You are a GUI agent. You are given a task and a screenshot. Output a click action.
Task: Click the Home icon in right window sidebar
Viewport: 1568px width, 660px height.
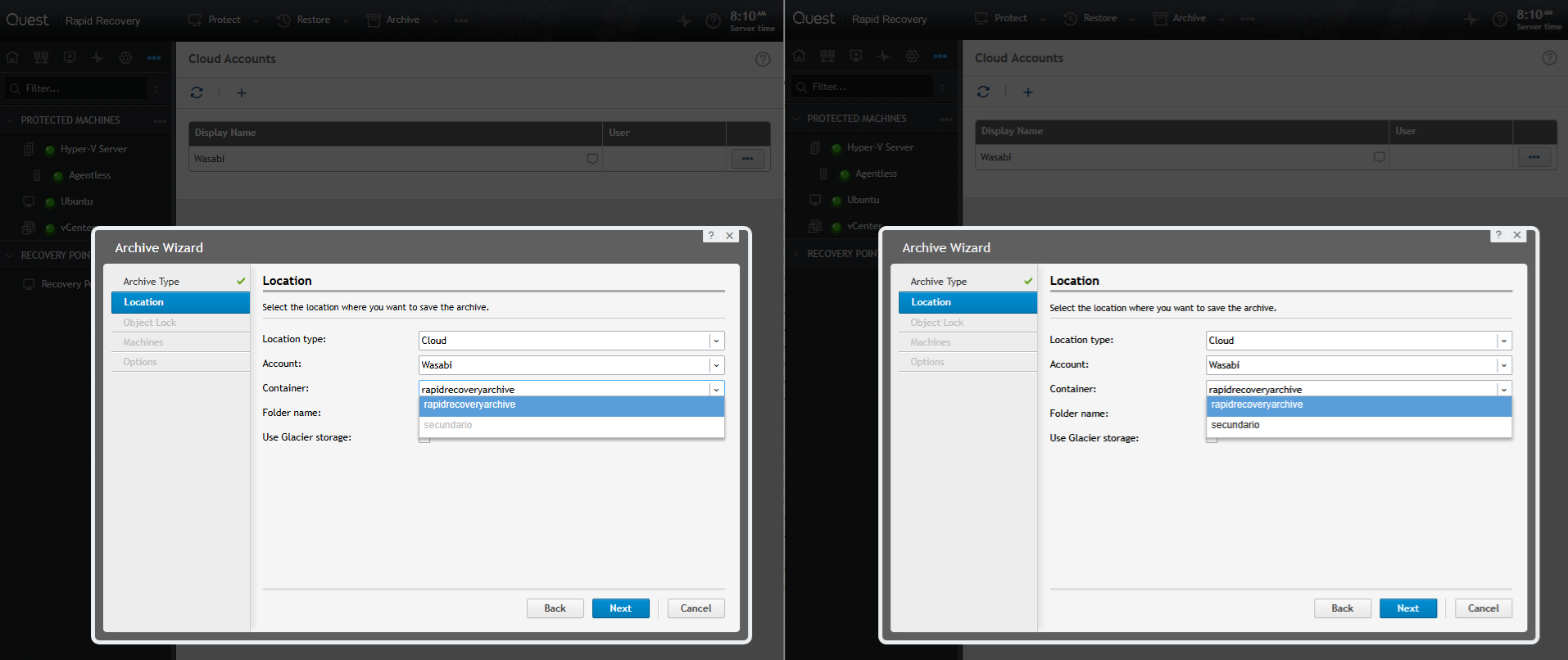tap(799, 56)
